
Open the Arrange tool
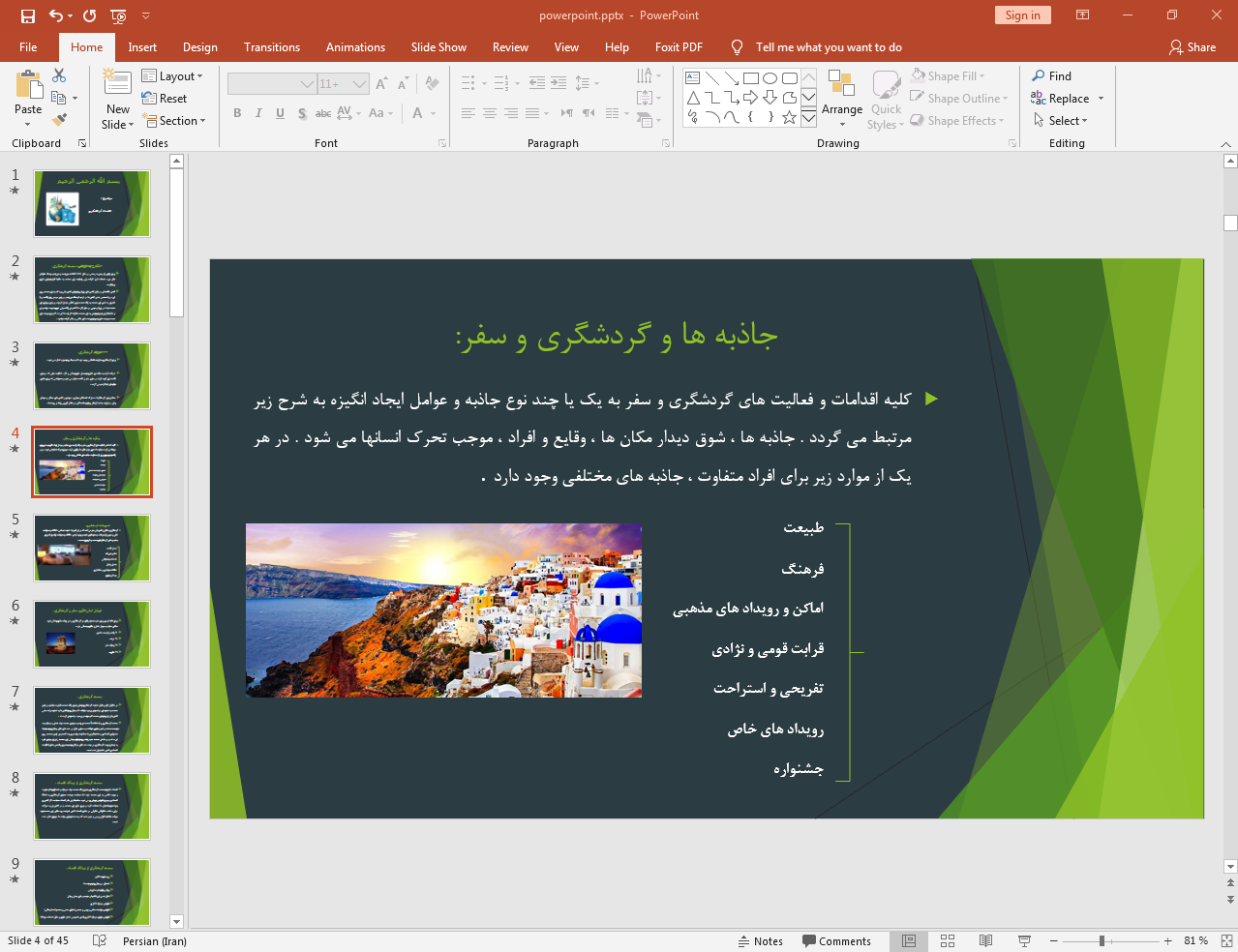[841, 97]
